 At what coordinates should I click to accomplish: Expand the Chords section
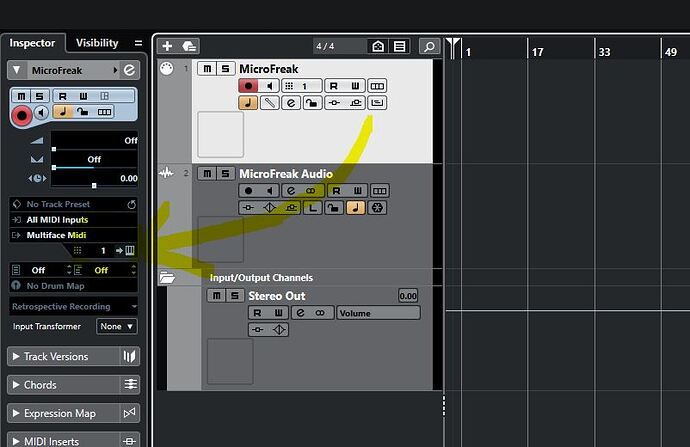click(16, 385)
